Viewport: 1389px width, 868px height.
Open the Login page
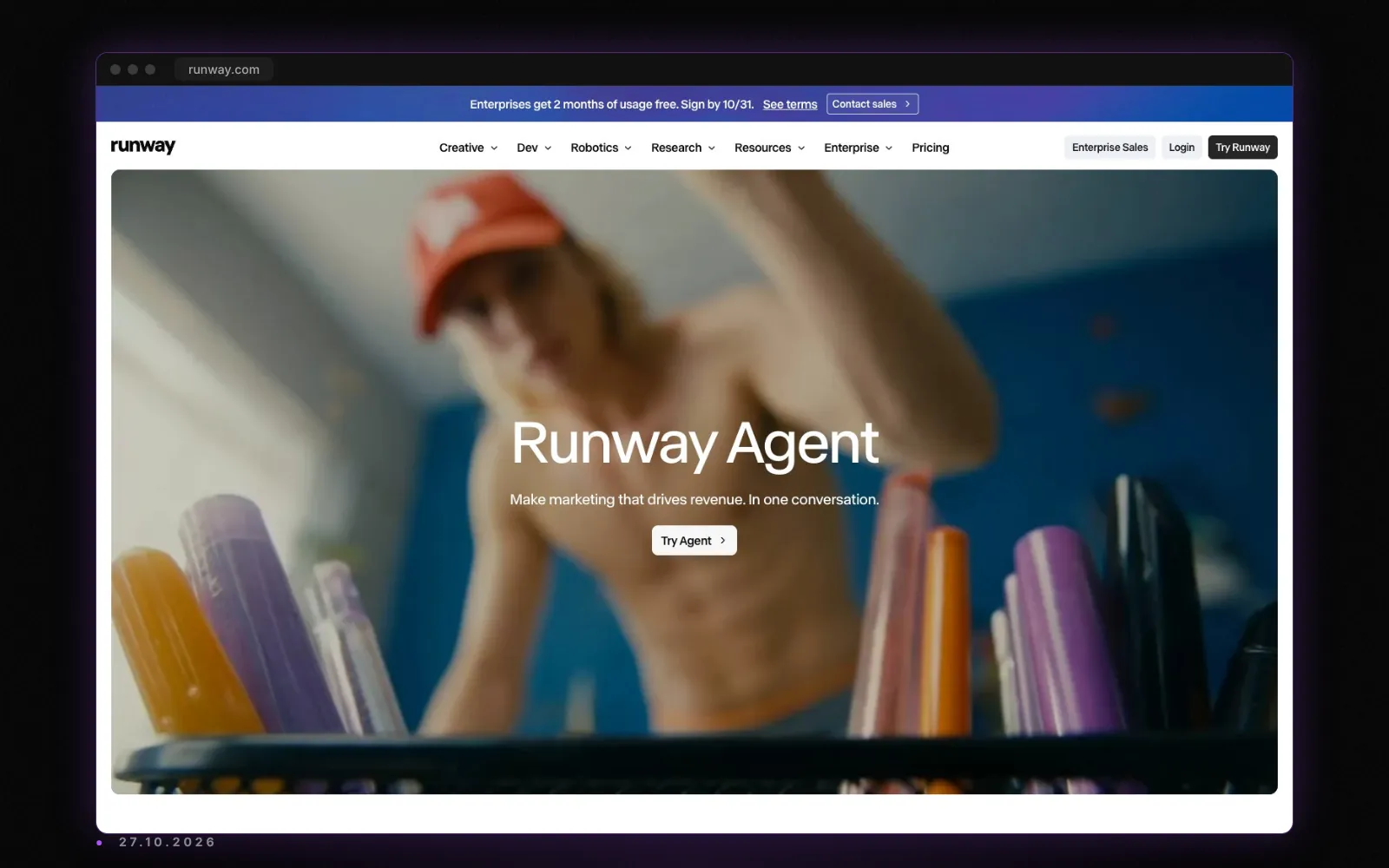point(1182,148)
